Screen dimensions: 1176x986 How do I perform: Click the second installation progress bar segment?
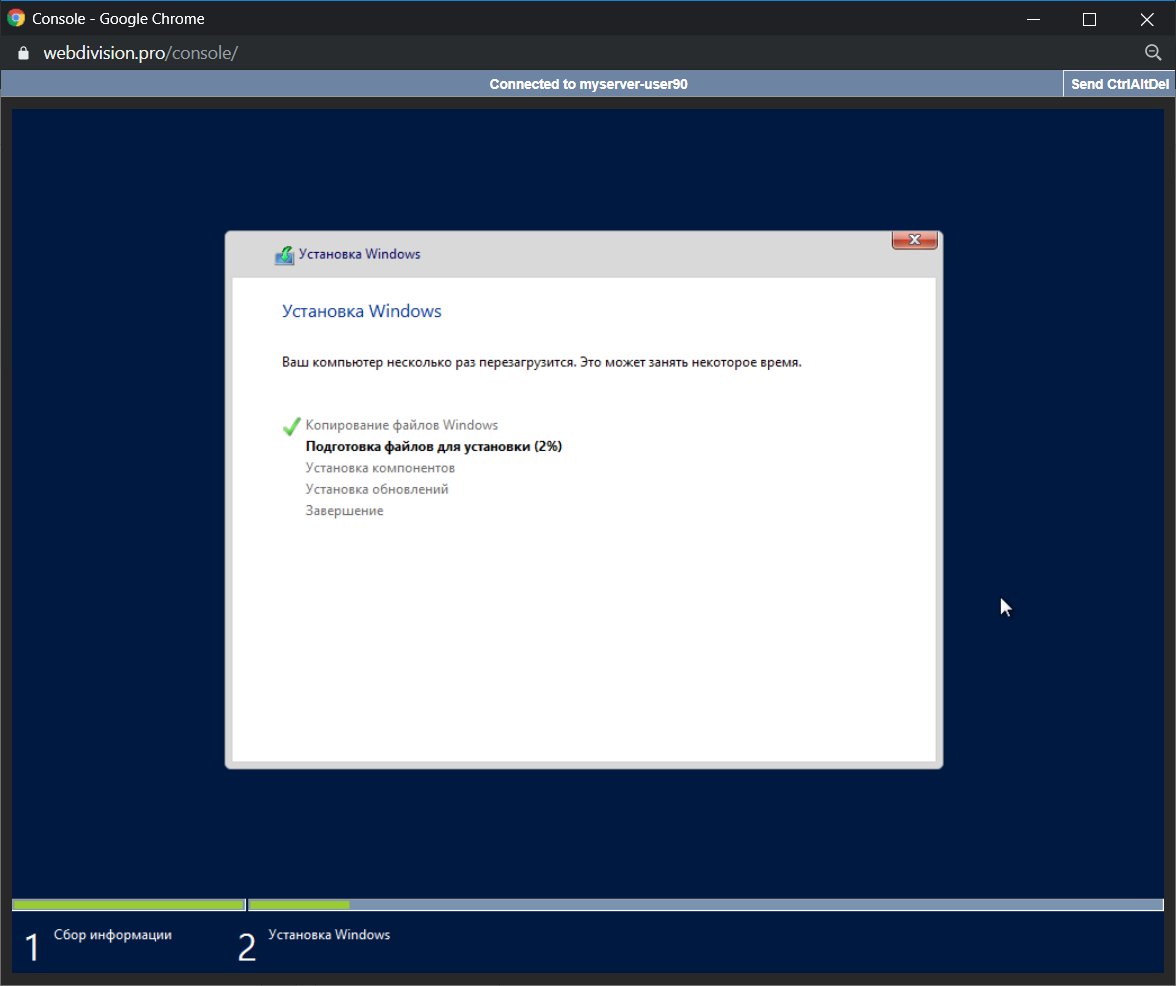tap(705, 905)
